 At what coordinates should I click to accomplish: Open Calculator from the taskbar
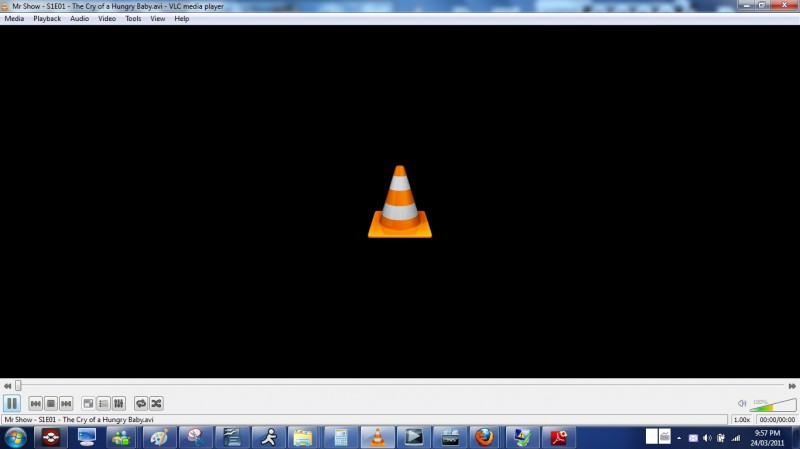click(x=340, y=438)
